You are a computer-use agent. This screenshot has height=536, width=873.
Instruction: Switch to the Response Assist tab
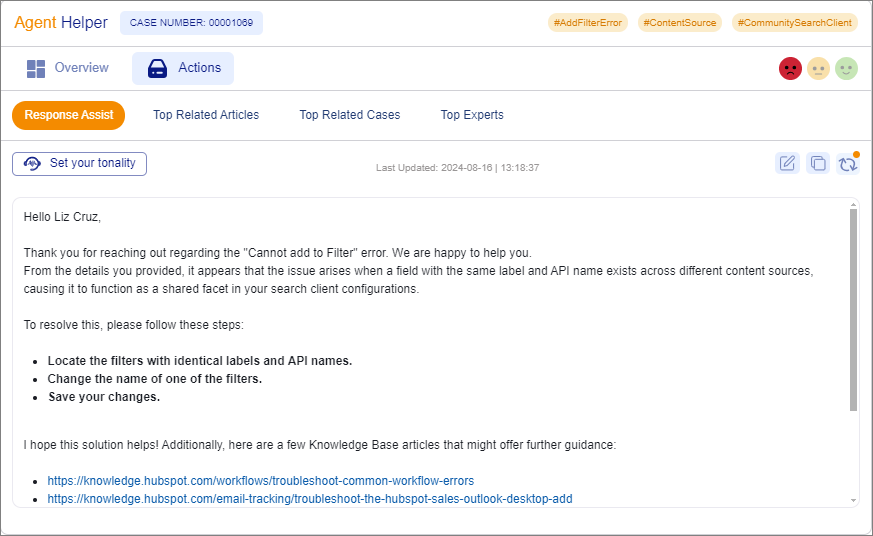pos(69,115)
